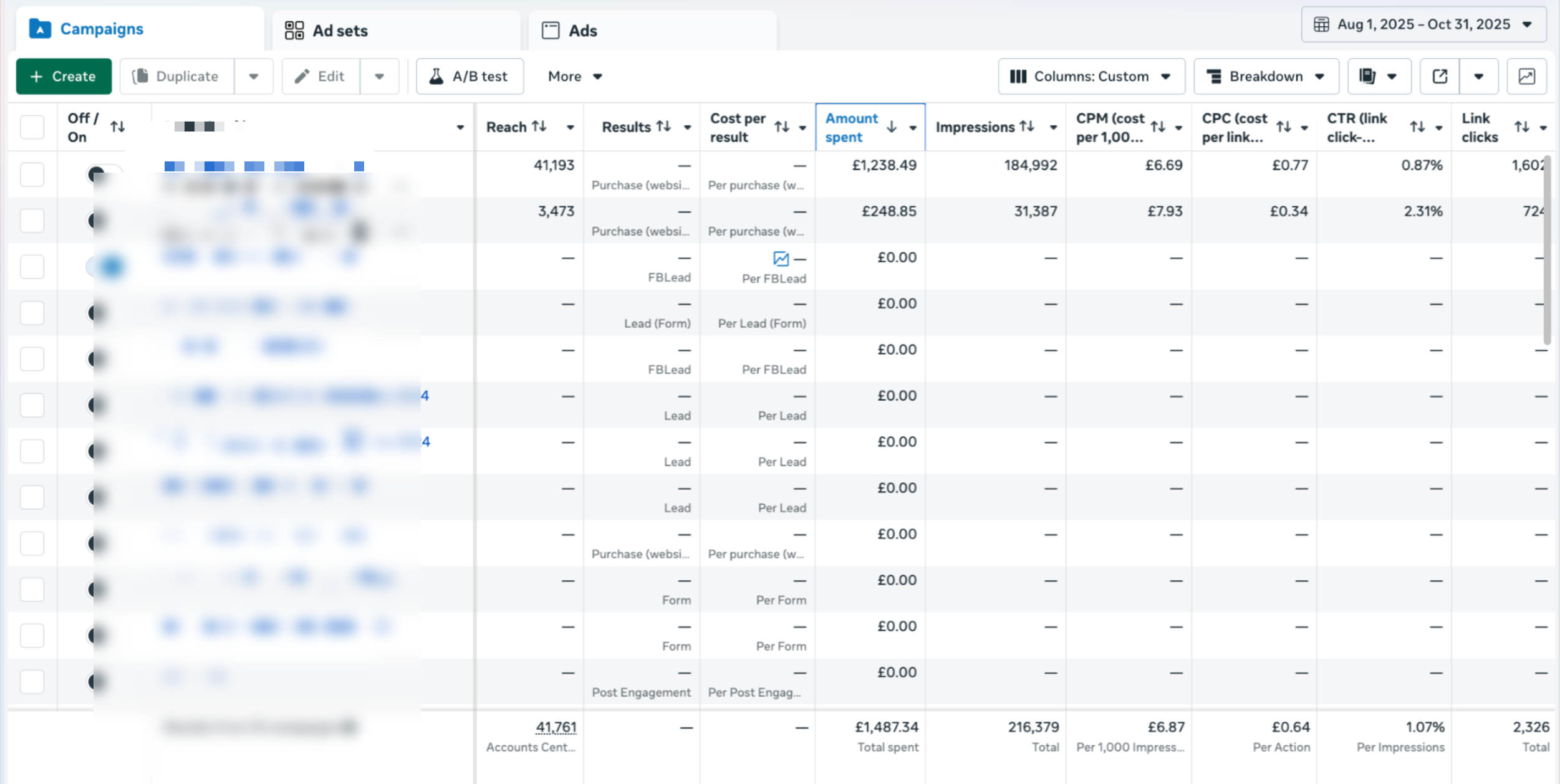The height and width of the screenshot is (784, 1560).
Task: Switch to the Ads tab
Action: tap(652, 31)
